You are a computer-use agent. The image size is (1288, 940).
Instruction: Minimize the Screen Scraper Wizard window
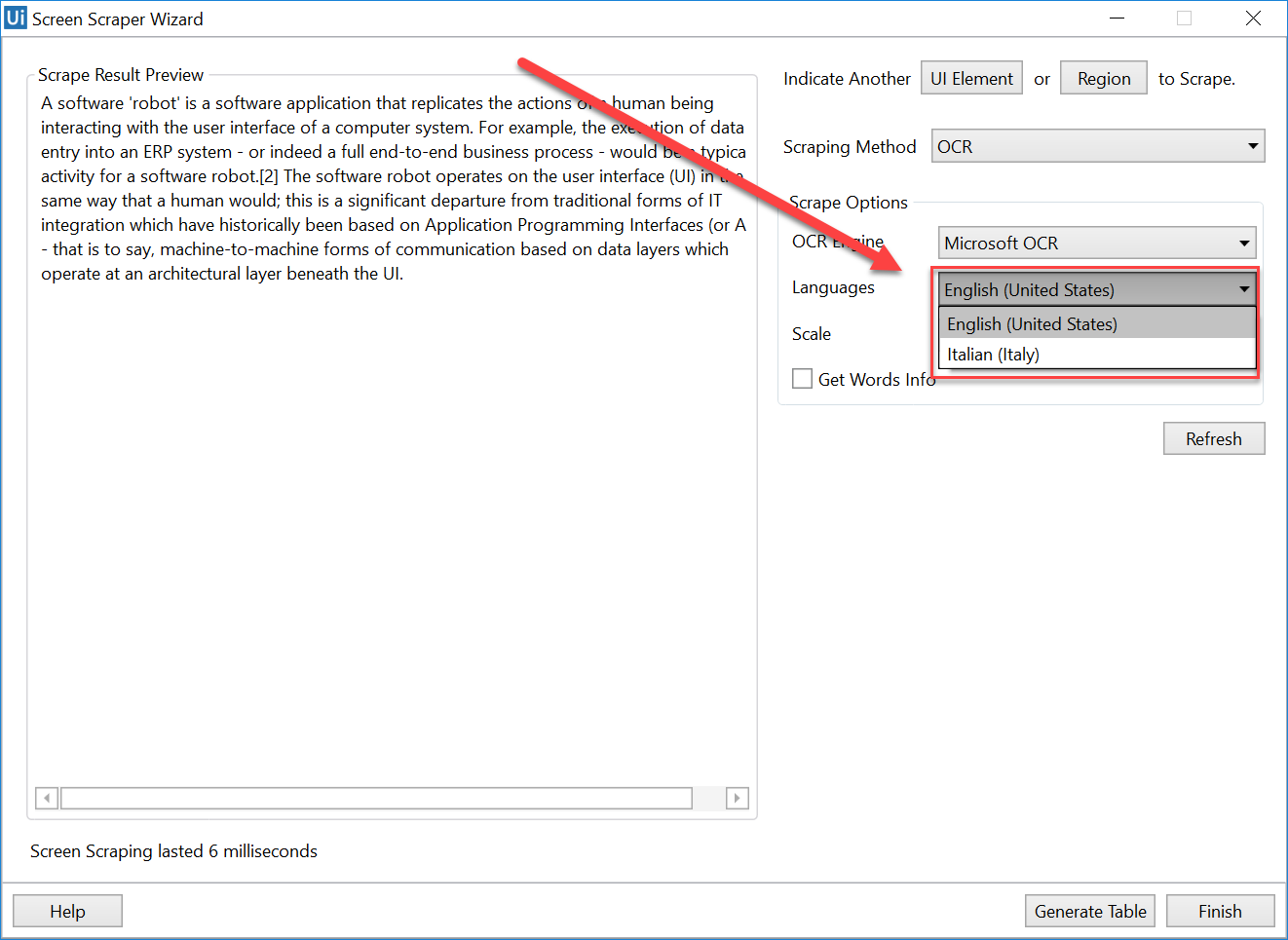point(1117,19)
